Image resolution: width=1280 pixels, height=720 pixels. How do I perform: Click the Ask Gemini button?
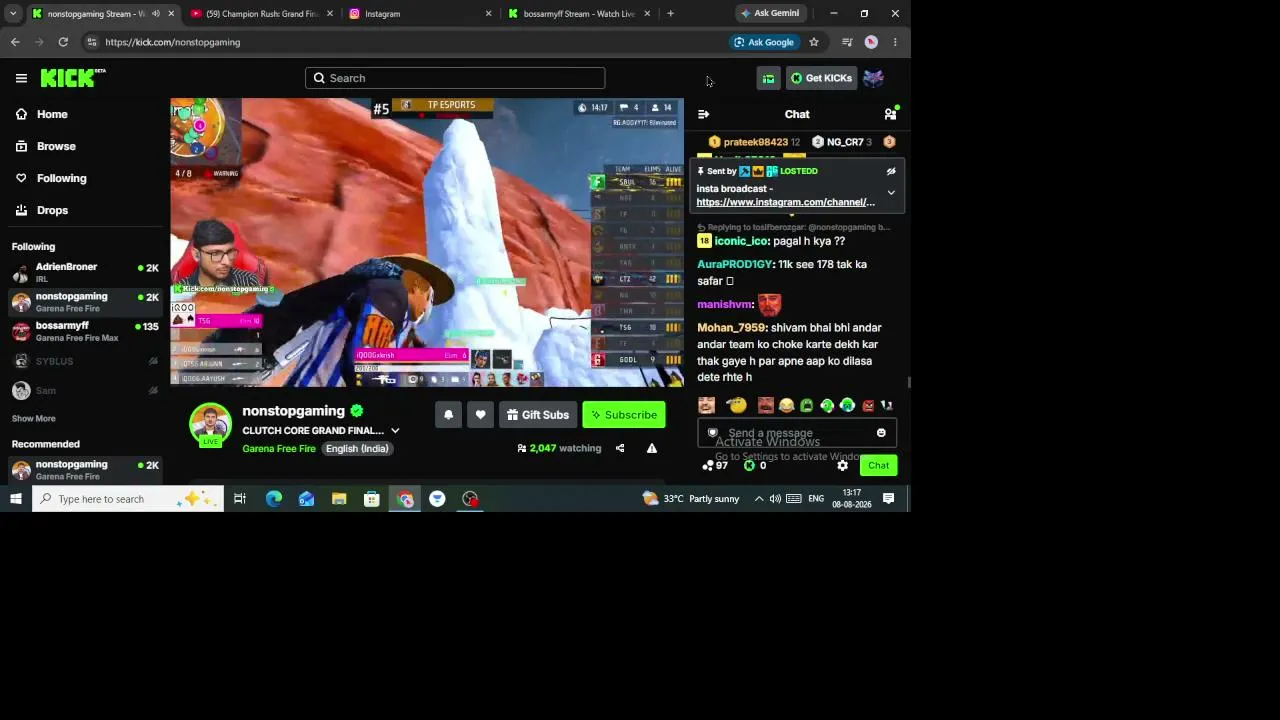click(x=770, y=13)
